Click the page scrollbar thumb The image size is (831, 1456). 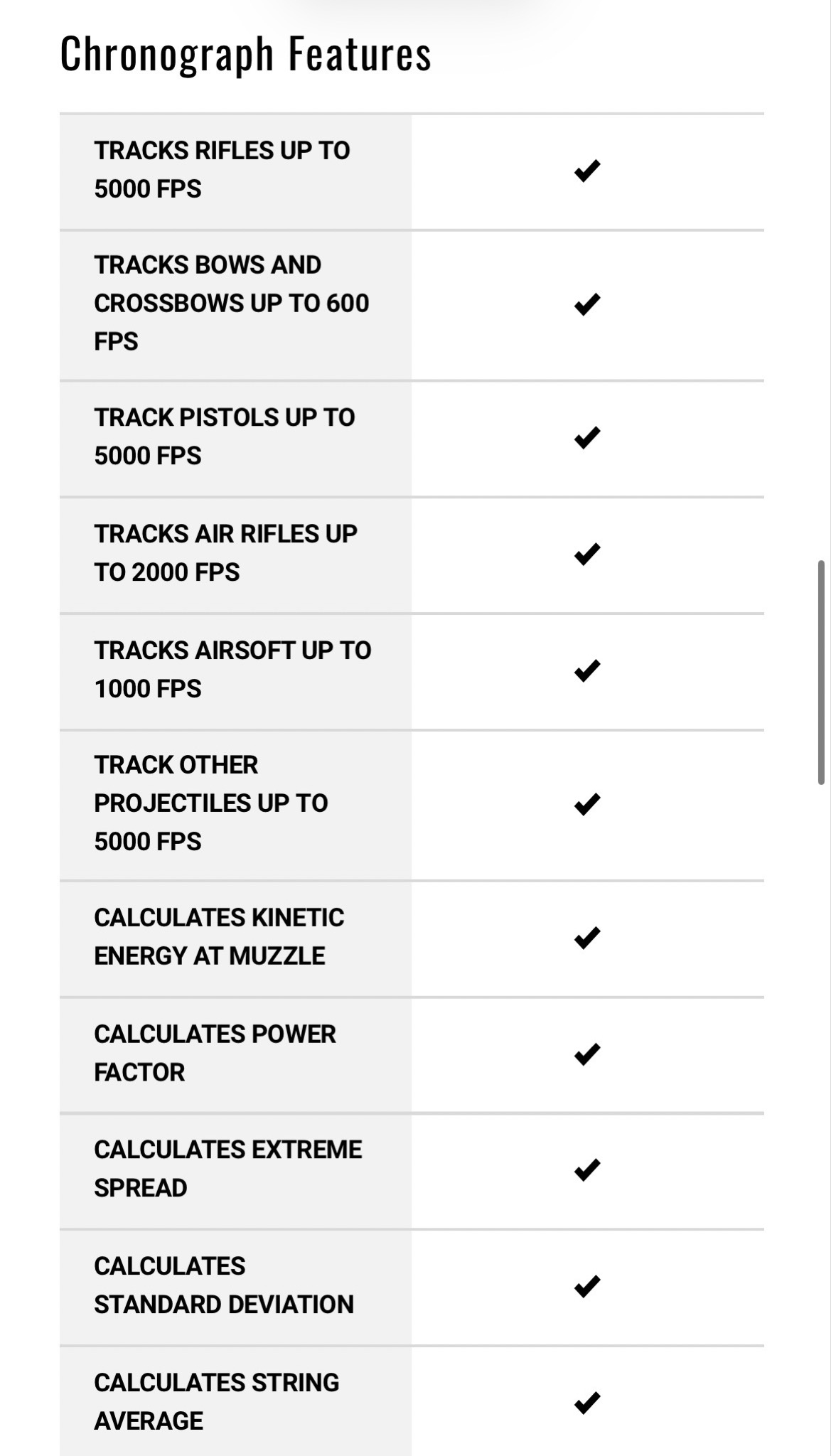click(821, 673)
